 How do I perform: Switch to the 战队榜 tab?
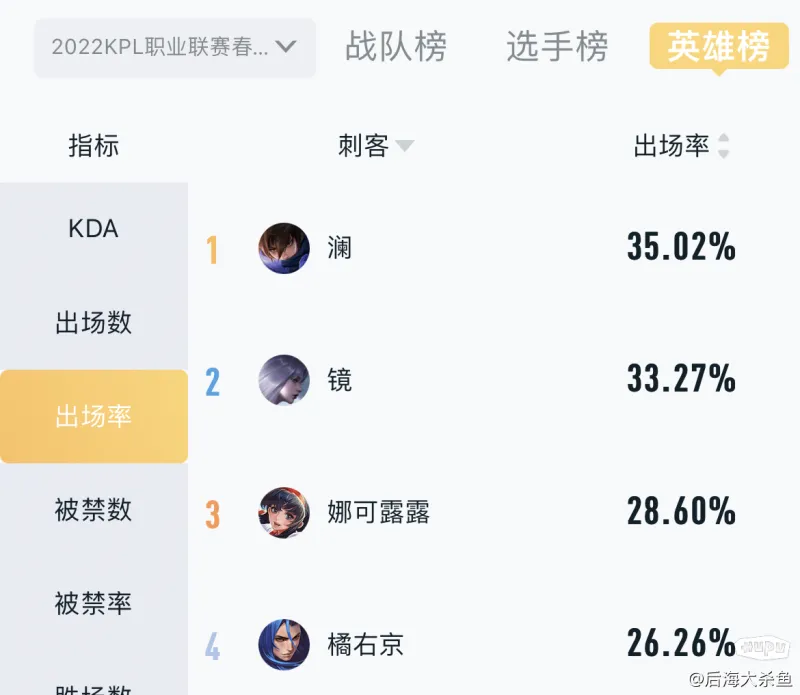pos(396,46)
